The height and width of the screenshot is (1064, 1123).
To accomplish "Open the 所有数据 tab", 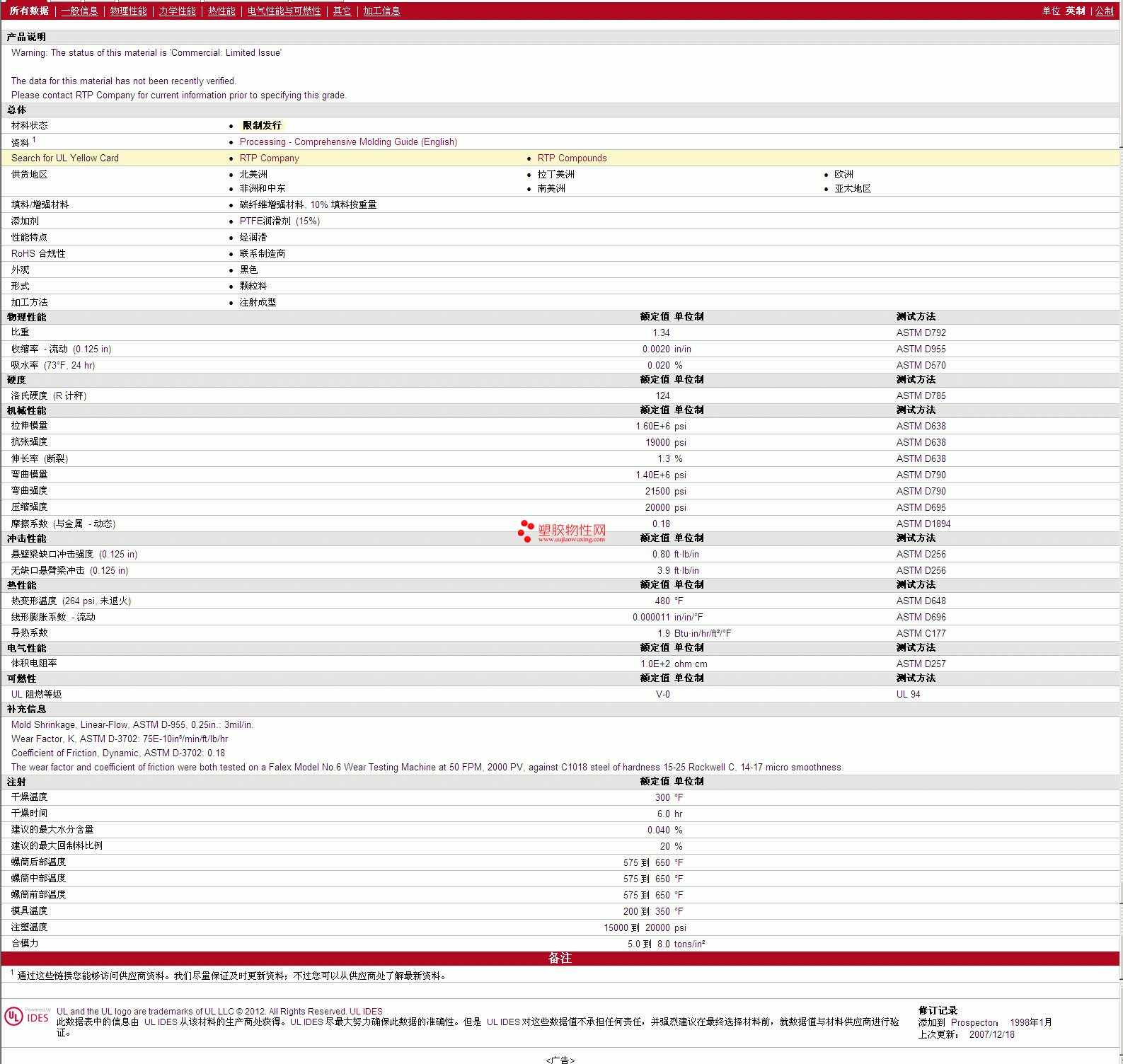I will [x=29, y=11].
